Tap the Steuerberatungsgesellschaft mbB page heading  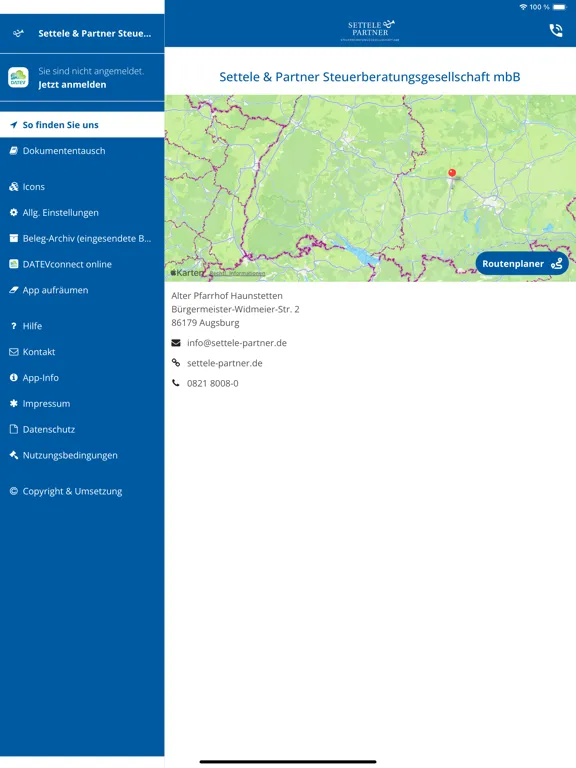pos(370,77)
